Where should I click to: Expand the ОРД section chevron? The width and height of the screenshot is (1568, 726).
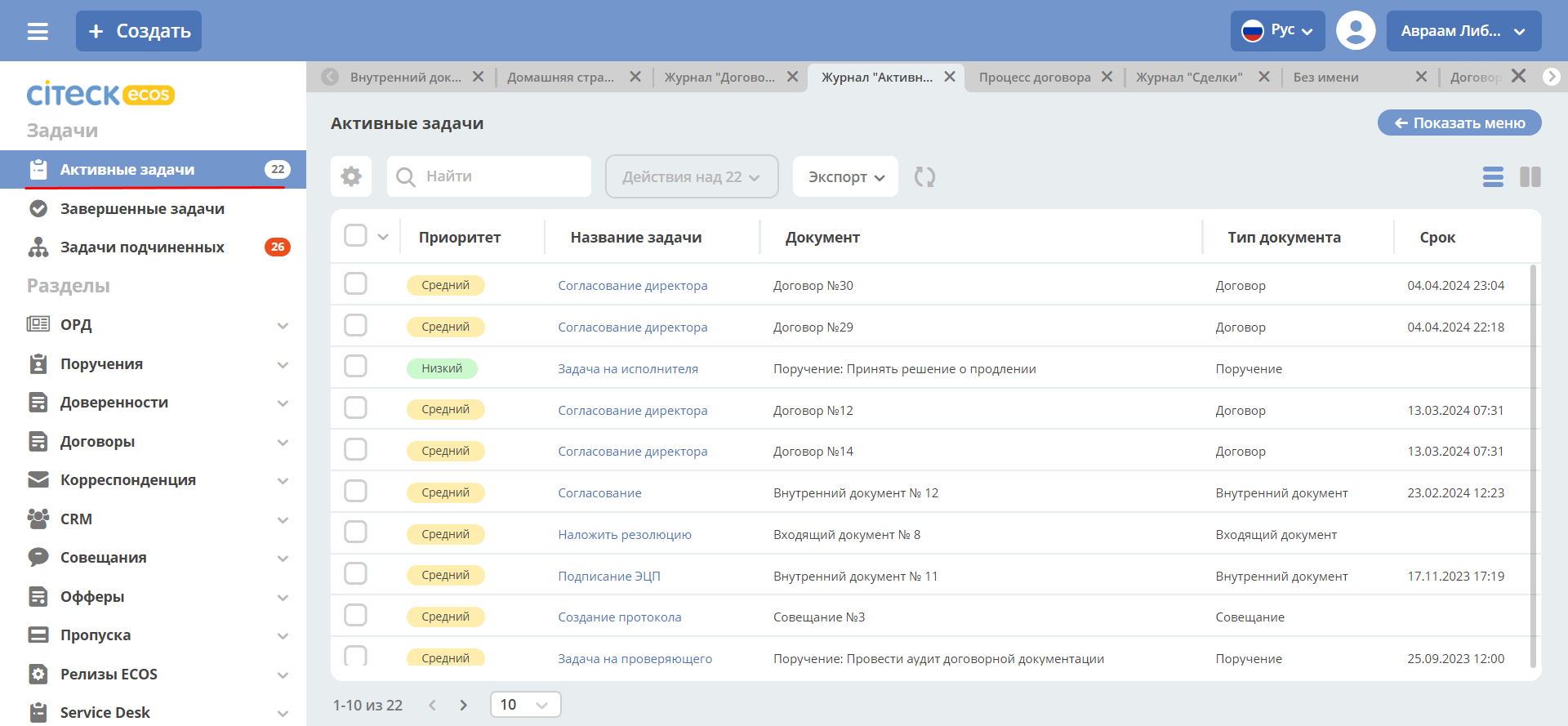(283, 326)
